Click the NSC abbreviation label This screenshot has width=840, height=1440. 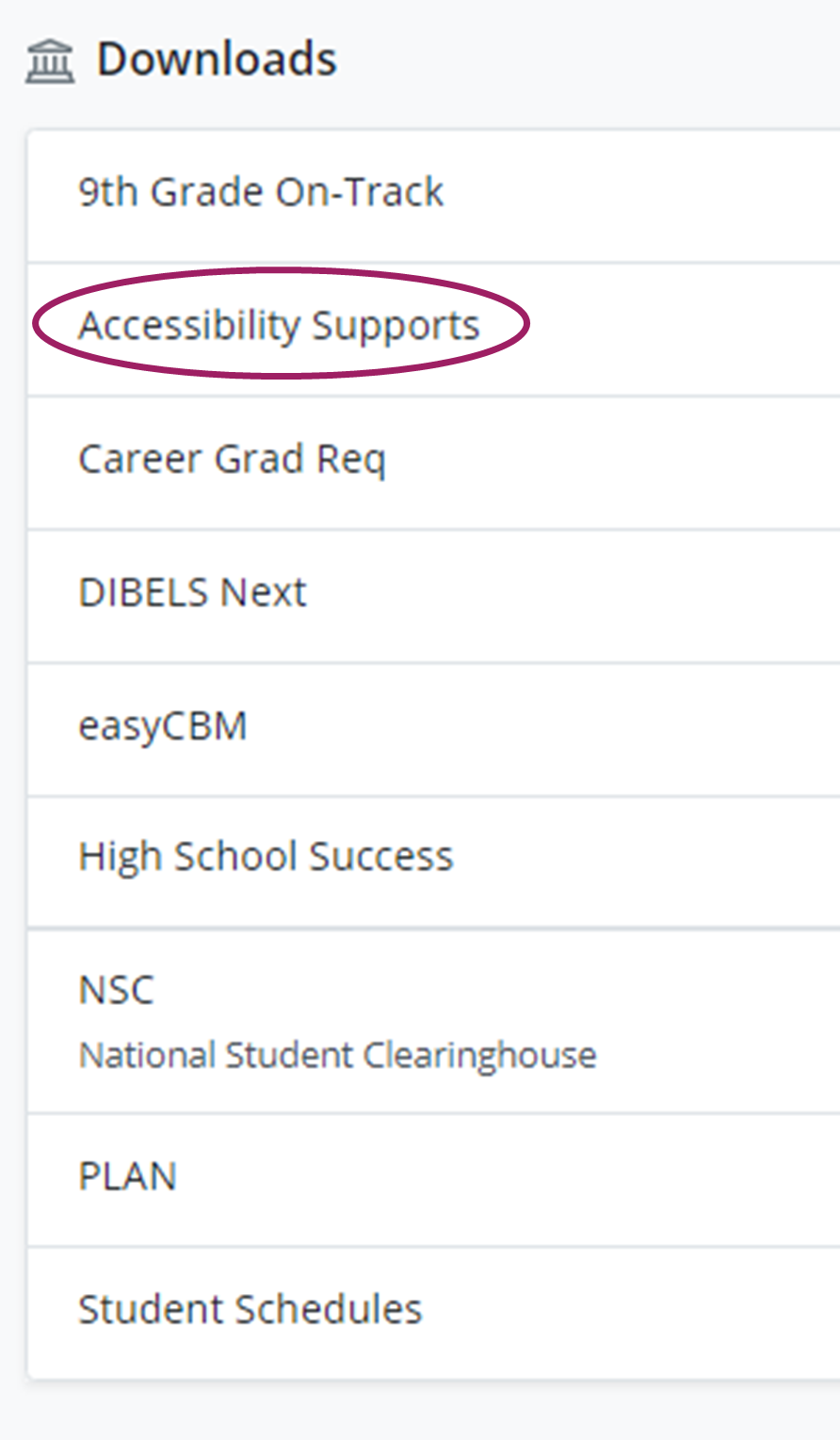pos(117,990)
